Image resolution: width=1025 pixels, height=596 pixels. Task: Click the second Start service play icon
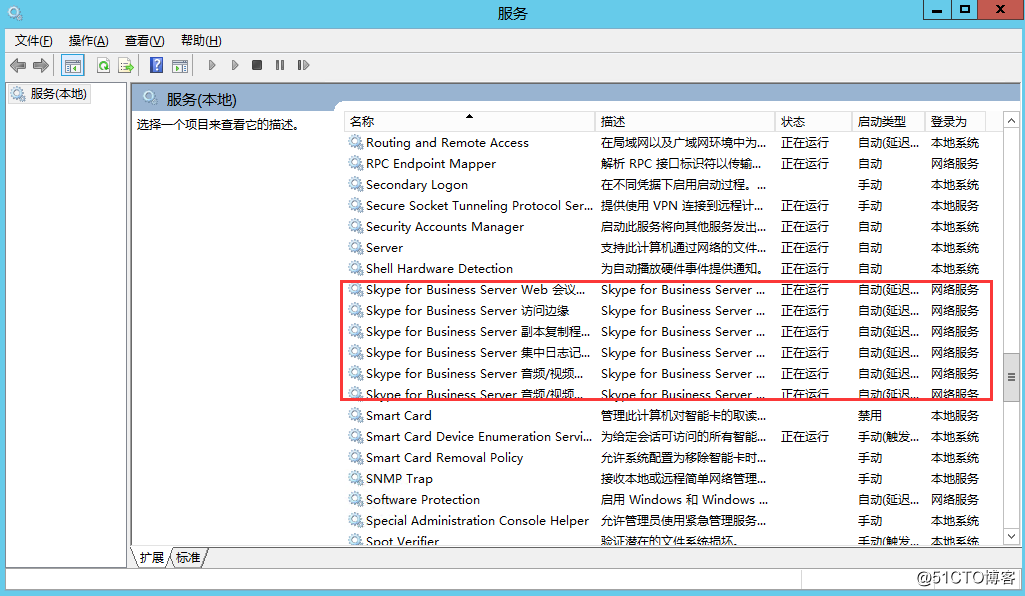pos(235,65)
